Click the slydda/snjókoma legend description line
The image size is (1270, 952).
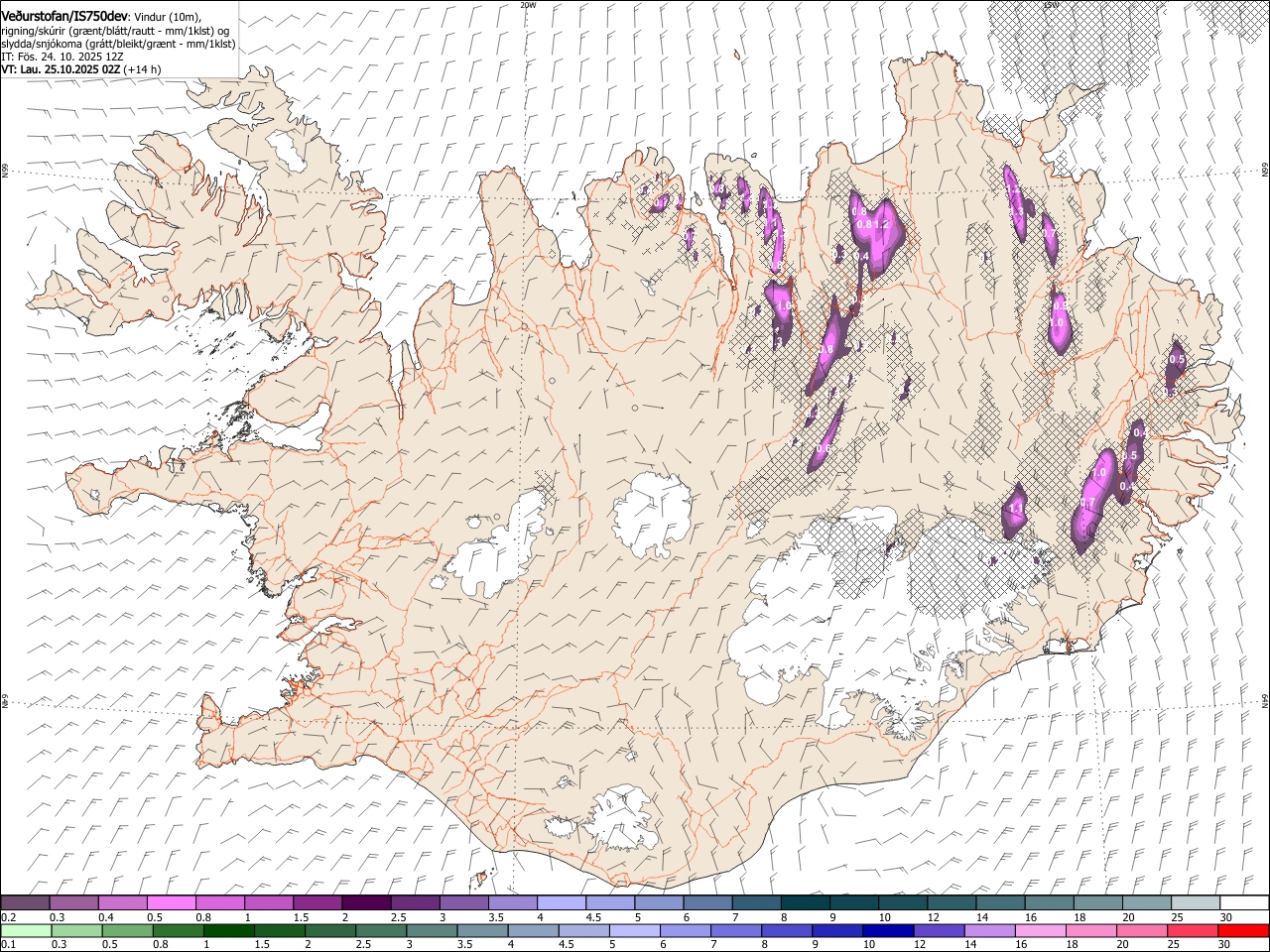(118, 44)
